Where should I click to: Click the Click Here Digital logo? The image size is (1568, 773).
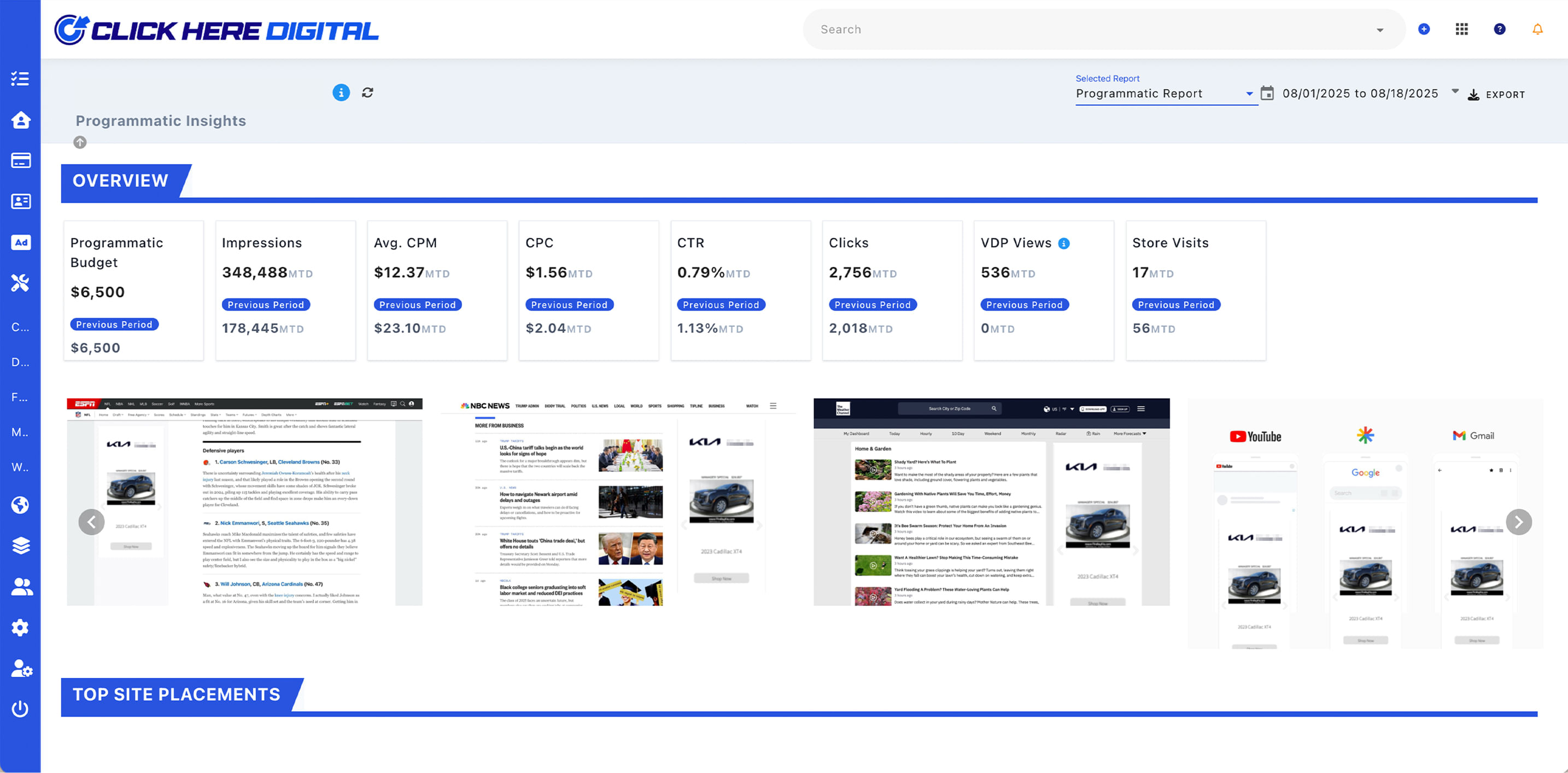point(216,30)
